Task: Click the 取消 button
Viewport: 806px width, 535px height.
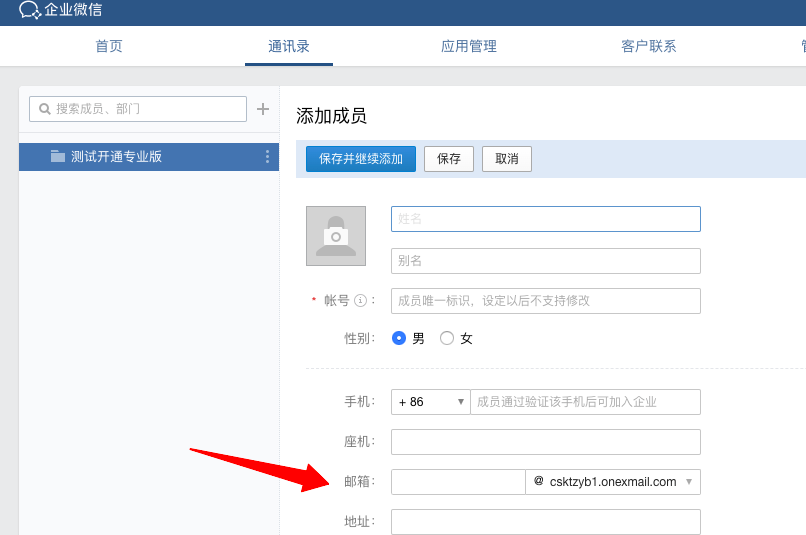Action: coord(507,159)
